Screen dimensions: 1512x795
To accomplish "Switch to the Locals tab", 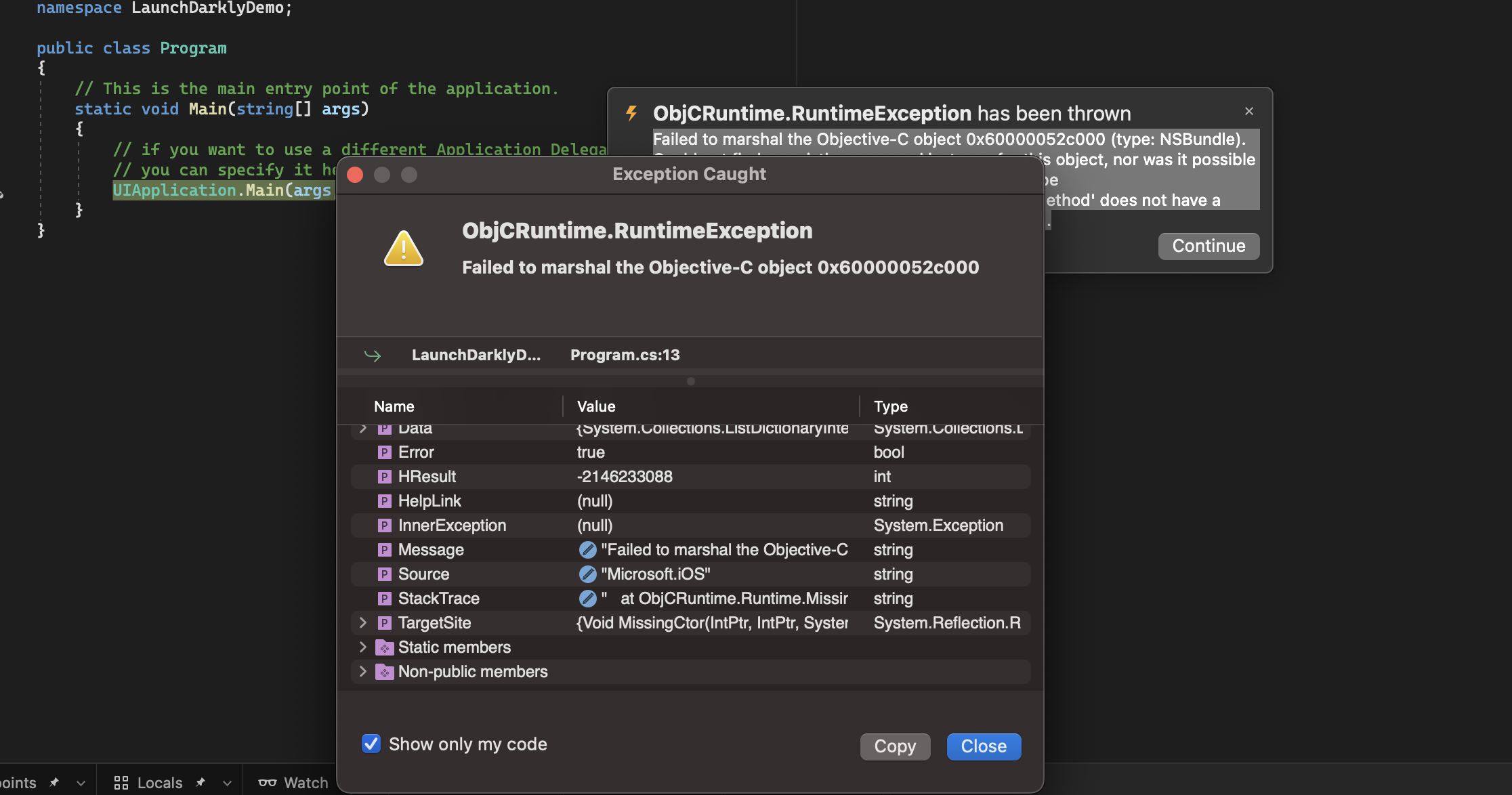I will click(159, 782).
